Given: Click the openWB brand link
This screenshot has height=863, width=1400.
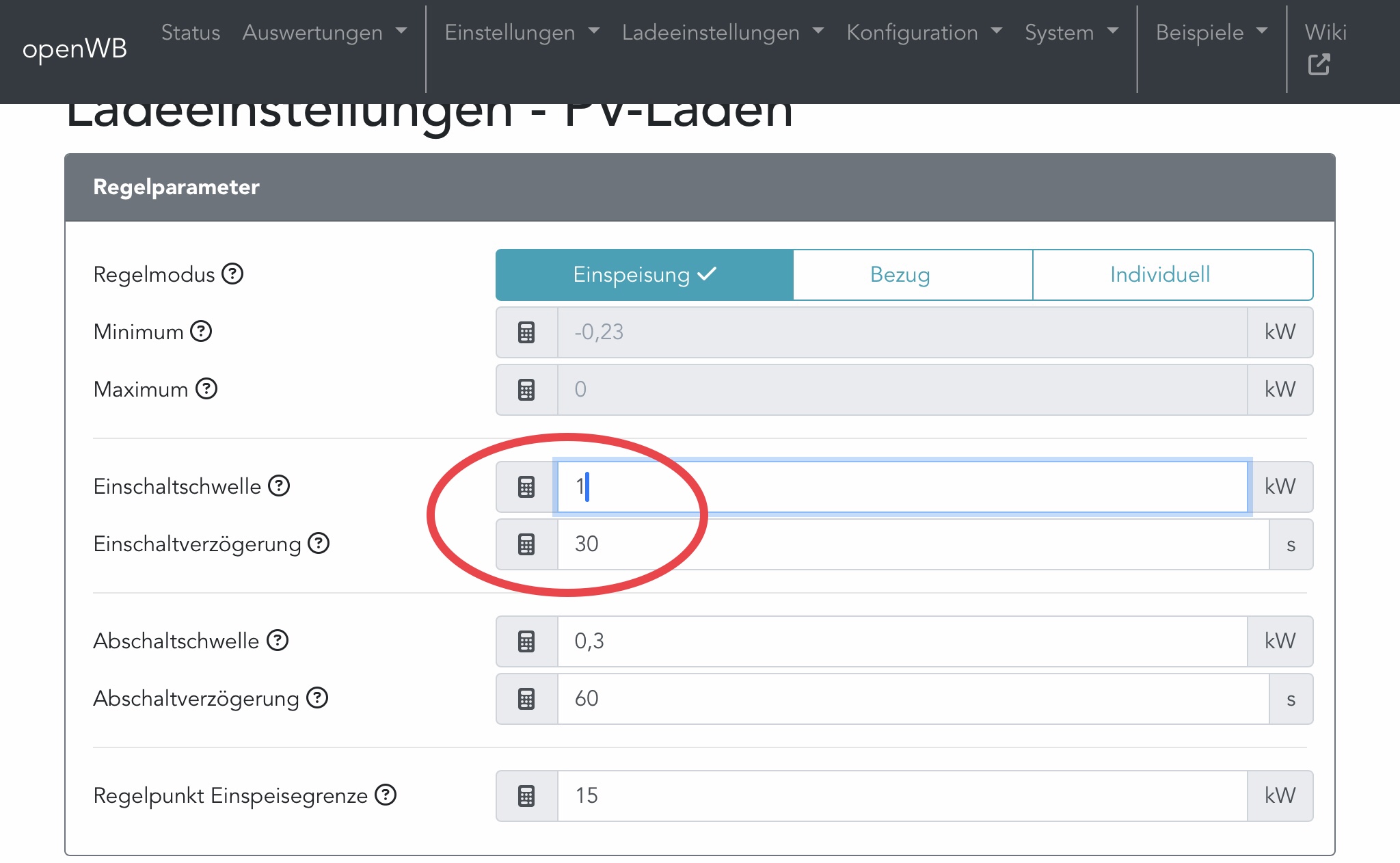Looking at the screenshot, I should coord(75,49).
